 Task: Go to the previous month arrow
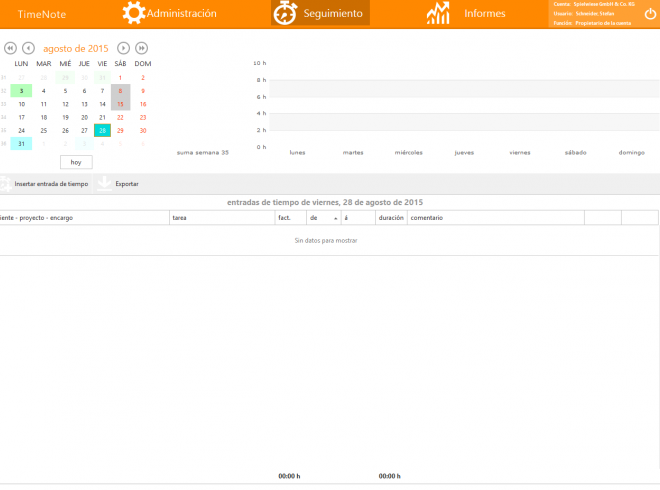(x=28, y=48)
